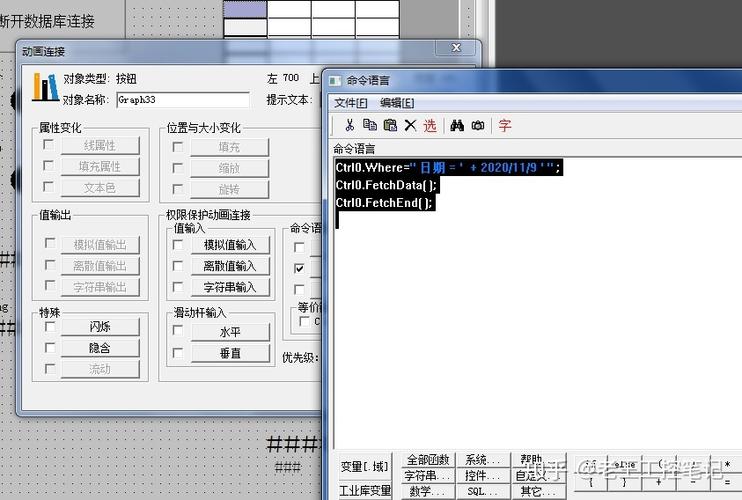Open the 字符串... function list
742x500 pixels.
[428, 475]
